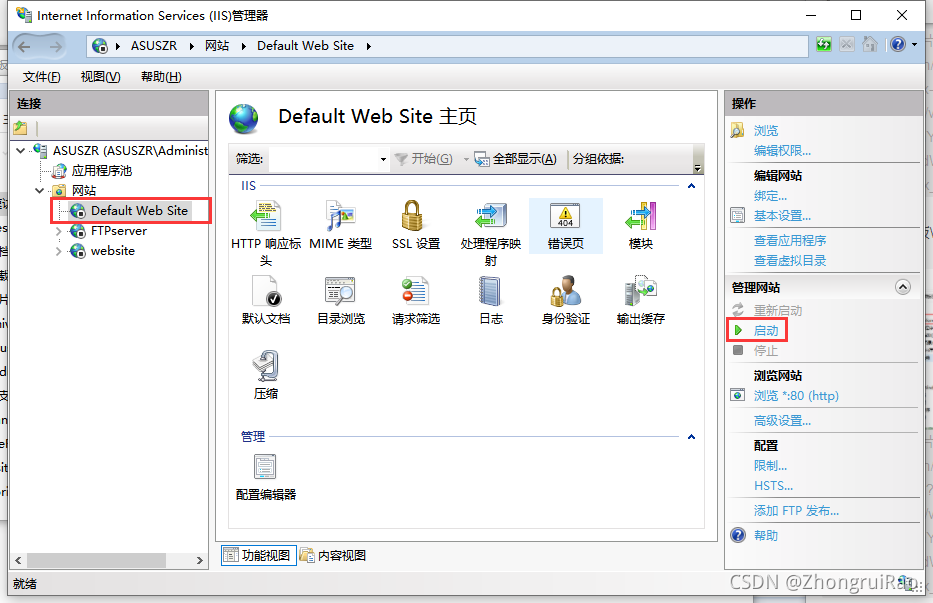The width and height of the screenshot is (933, 603).
Task: Open the 压缩 clamp icon
Action: pyautogui.click(x=266, y=365)
